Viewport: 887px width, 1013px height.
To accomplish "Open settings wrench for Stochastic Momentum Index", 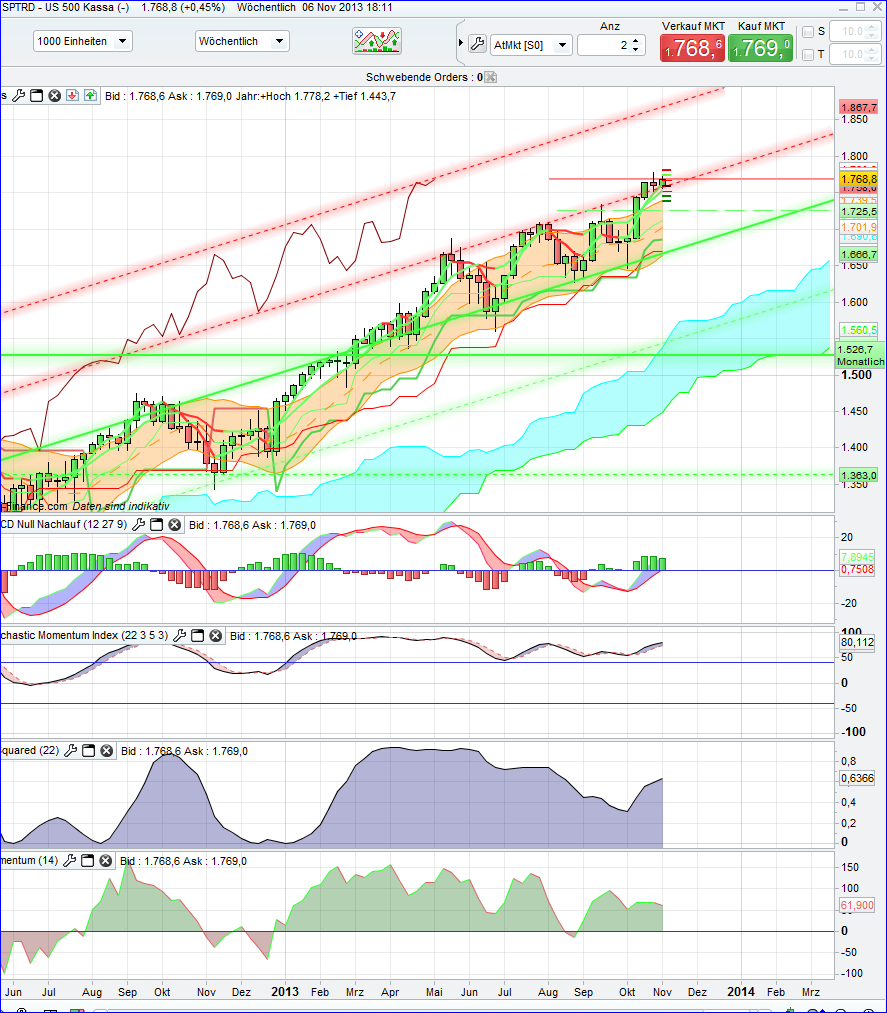I will (181, 635).
